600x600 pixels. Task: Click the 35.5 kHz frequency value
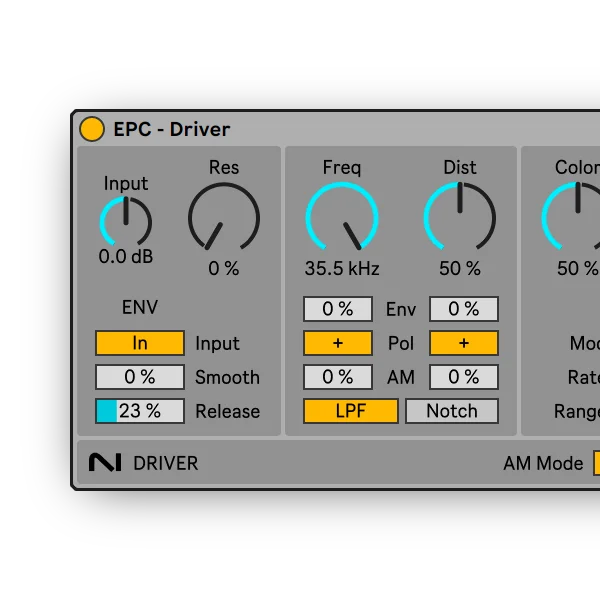pos(342,268)
